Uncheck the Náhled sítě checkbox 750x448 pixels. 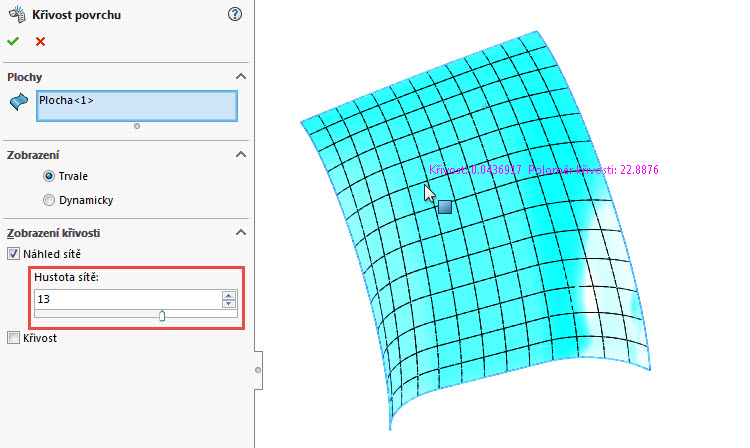(13, 254)
